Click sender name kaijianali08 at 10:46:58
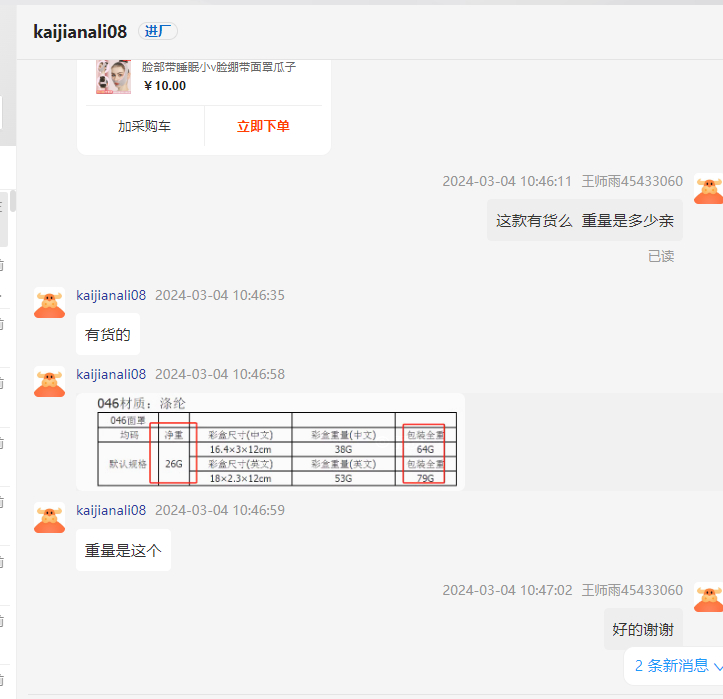 pyautogui.click(x=111, y=374)
